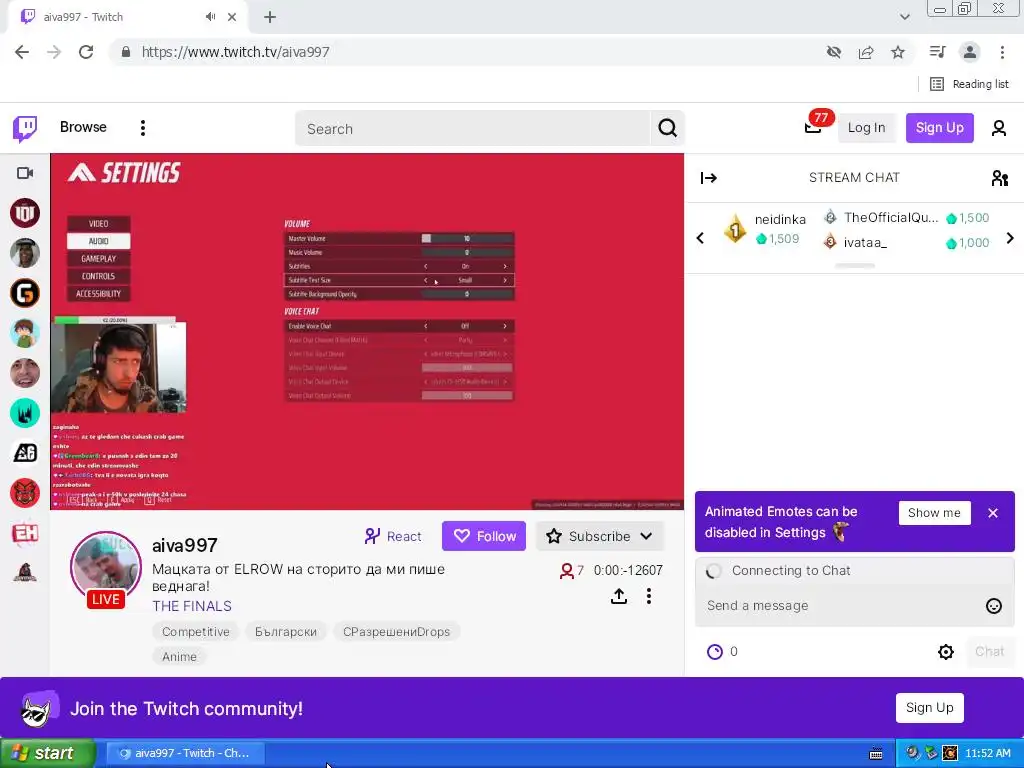
Task: Click the Anime tag
Action: click(x=179, y=656)
